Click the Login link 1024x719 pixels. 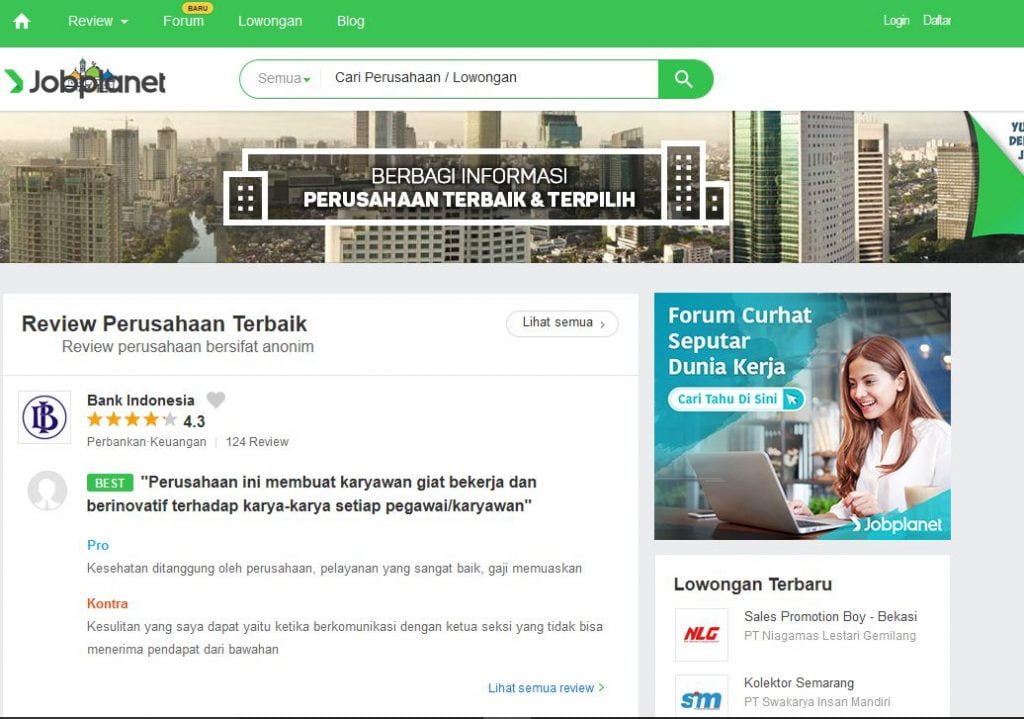896,21
